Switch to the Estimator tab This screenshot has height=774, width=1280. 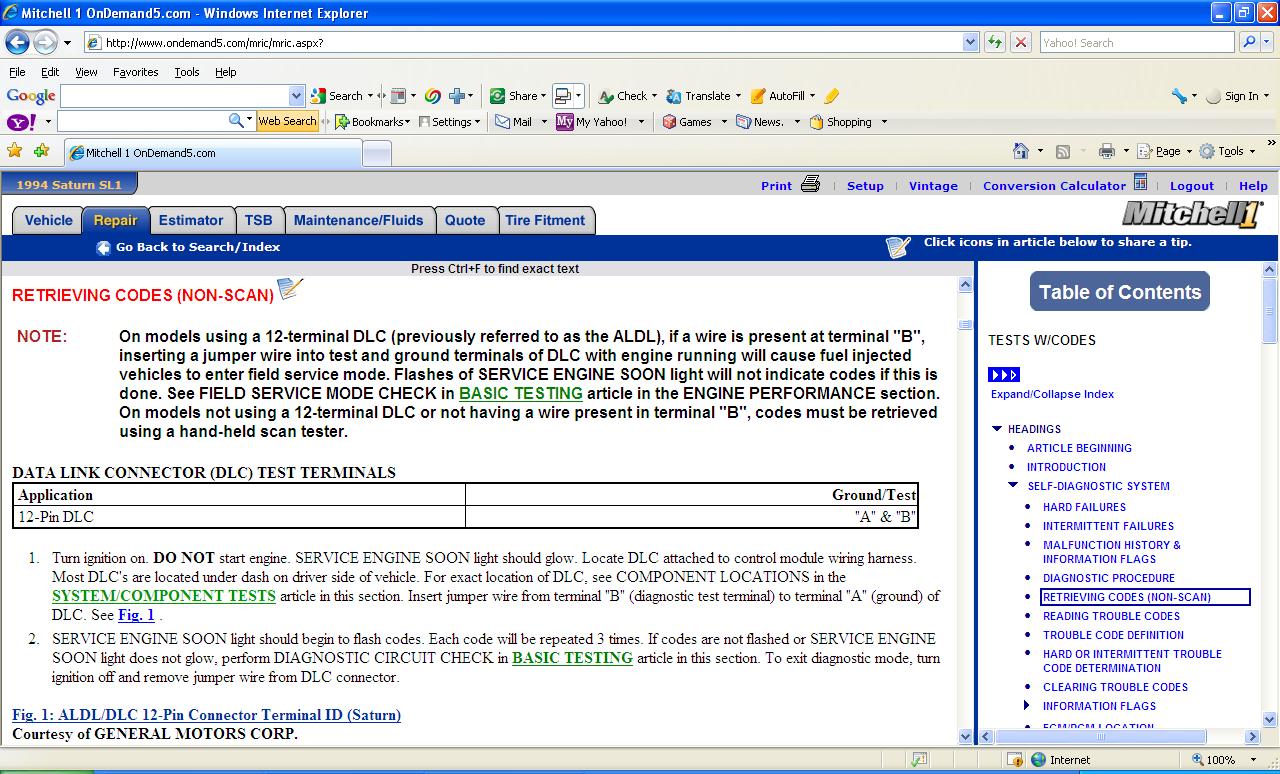(x=191, y=220)
